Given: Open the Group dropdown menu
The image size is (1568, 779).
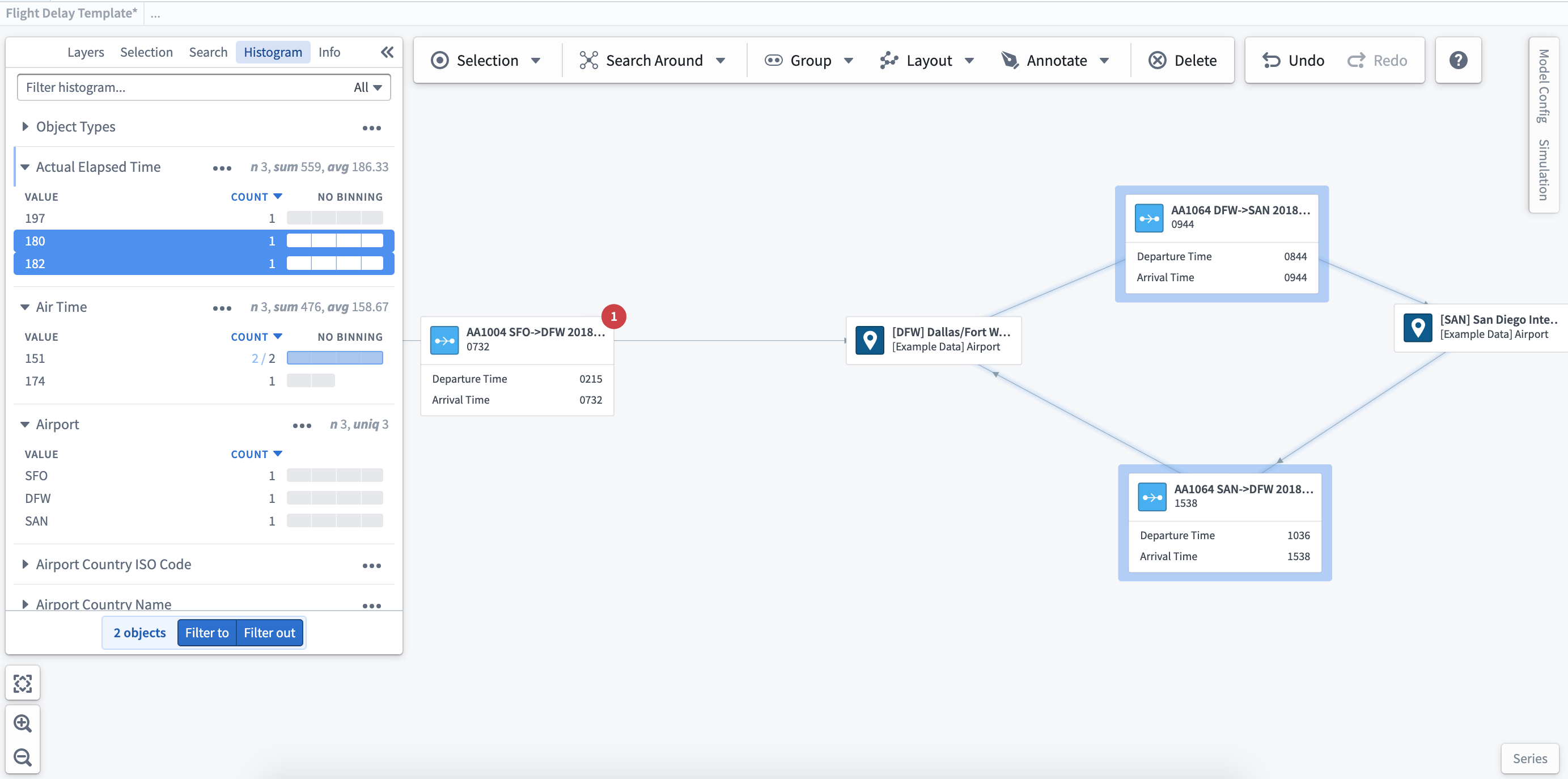Looking at the screenshot, I should pos(809,60).
